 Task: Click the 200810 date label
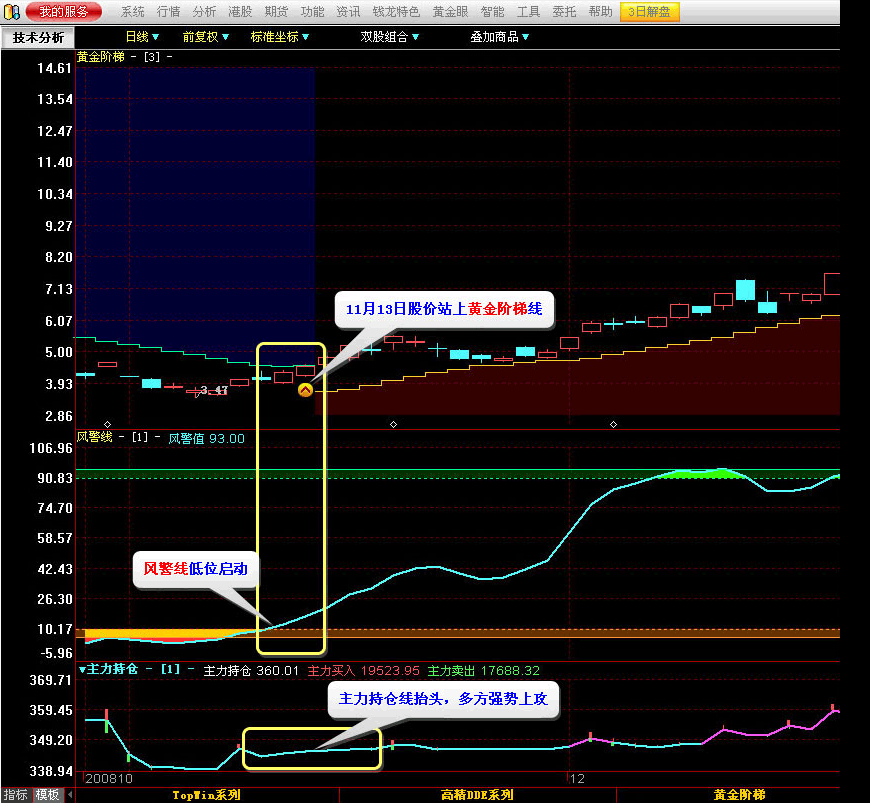click(109, 779)
